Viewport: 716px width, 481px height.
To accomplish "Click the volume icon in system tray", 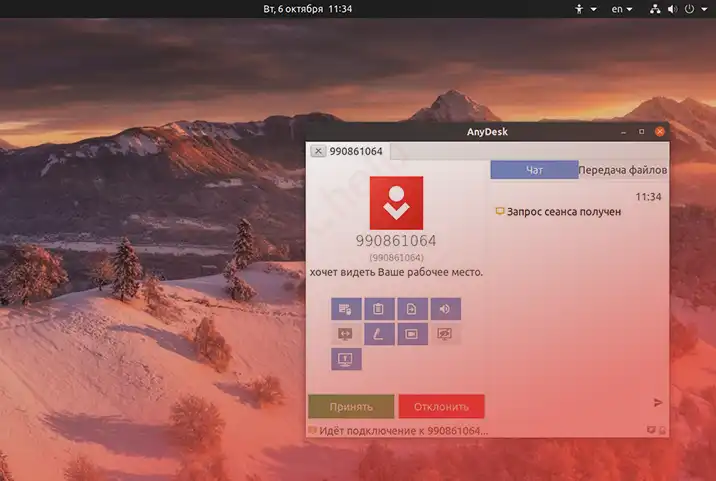I will coord(672,9).
